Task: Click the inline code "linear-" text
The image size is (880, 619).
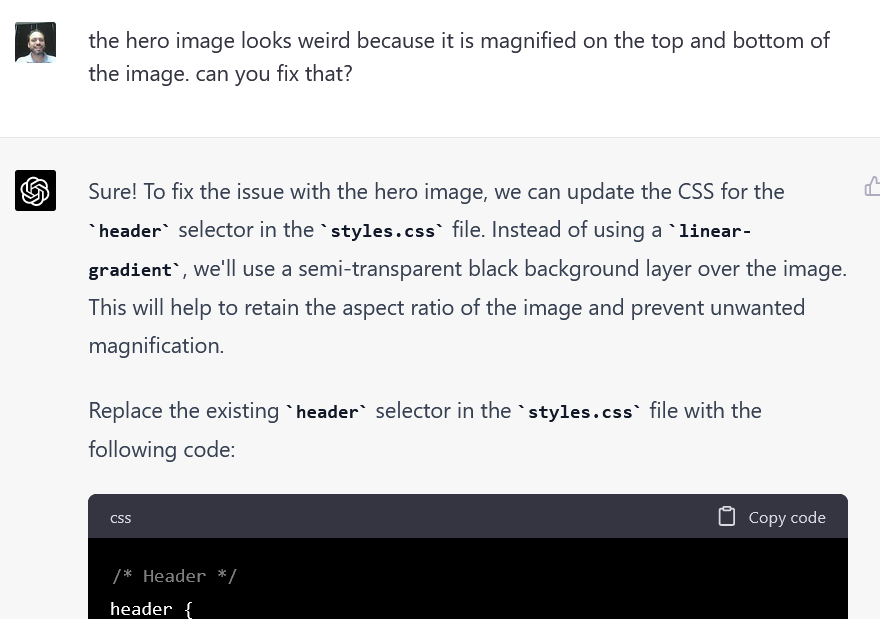Action: pos(710,231)
